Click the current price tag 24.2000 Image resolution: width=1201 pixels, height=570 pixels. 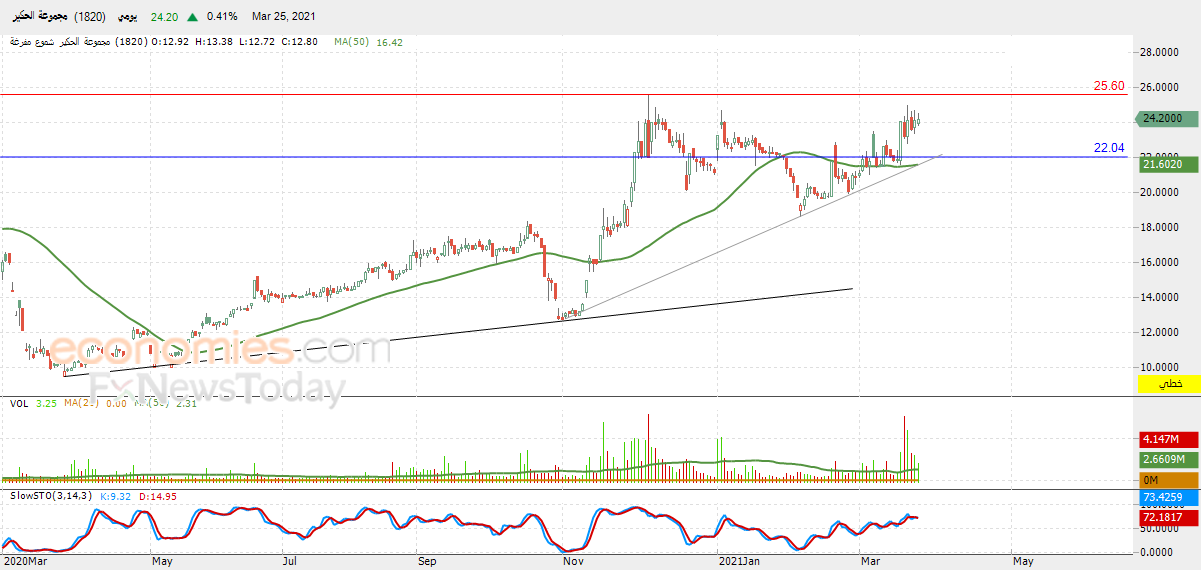1167,118
